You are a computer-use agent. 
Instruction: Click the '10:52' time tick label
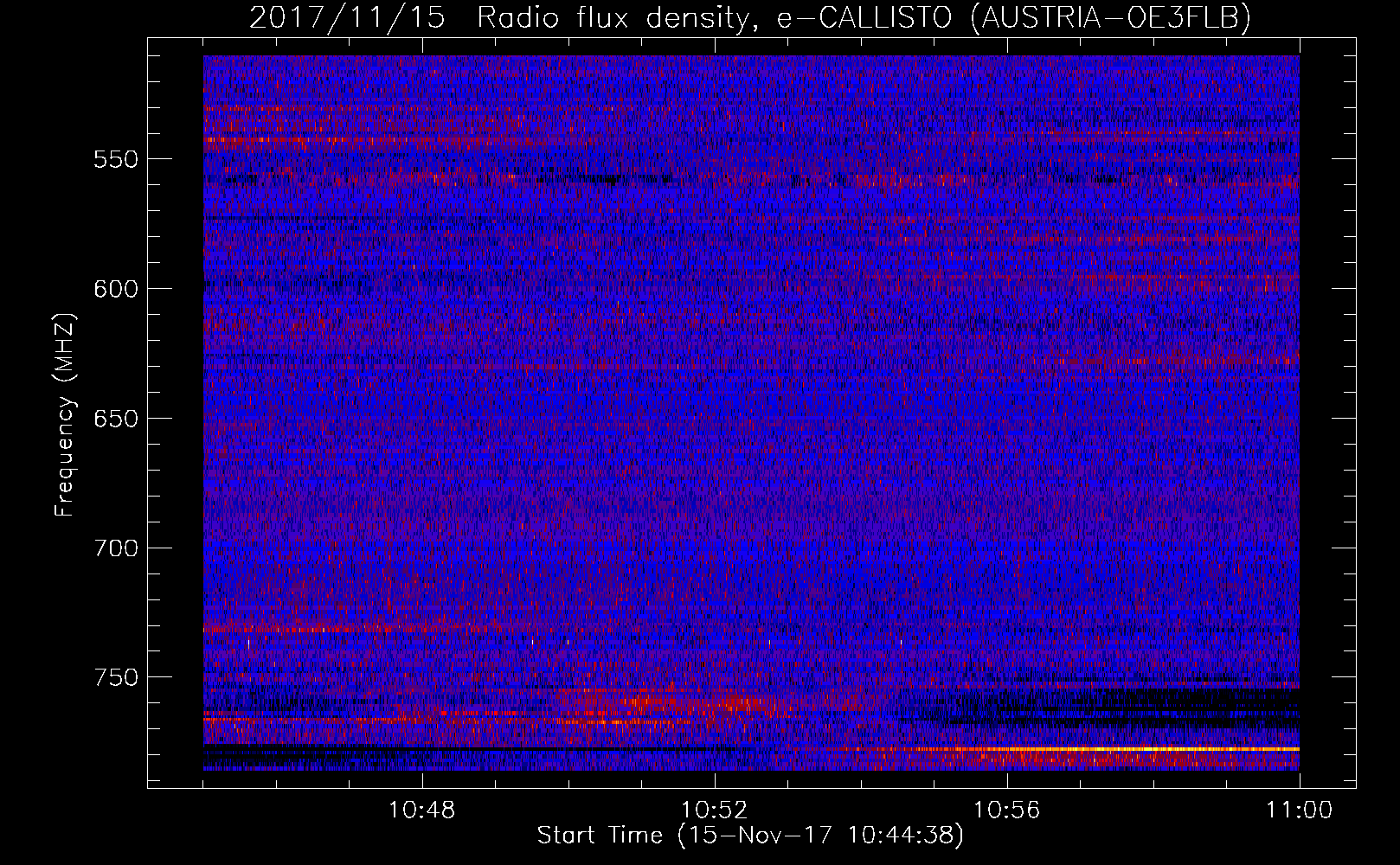tap(715, 811)
